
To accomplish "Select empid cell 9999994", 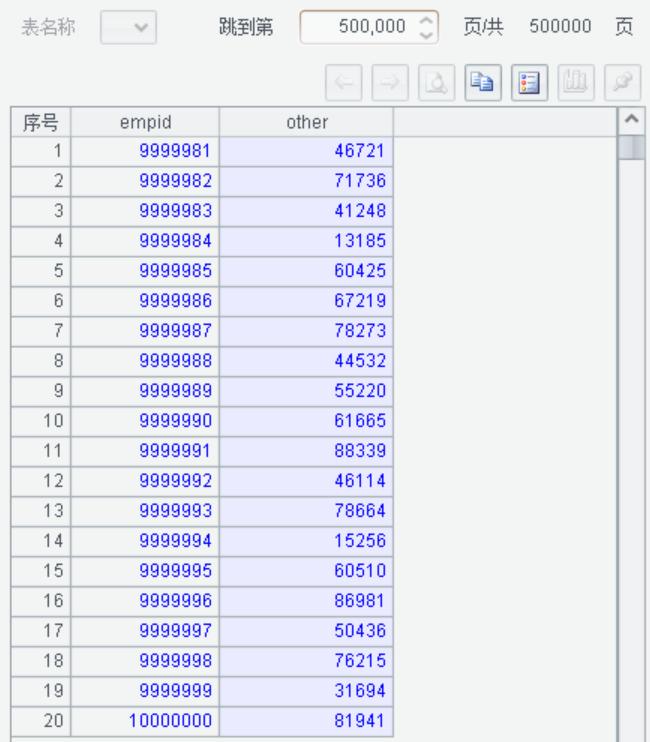I will (145, 541).
